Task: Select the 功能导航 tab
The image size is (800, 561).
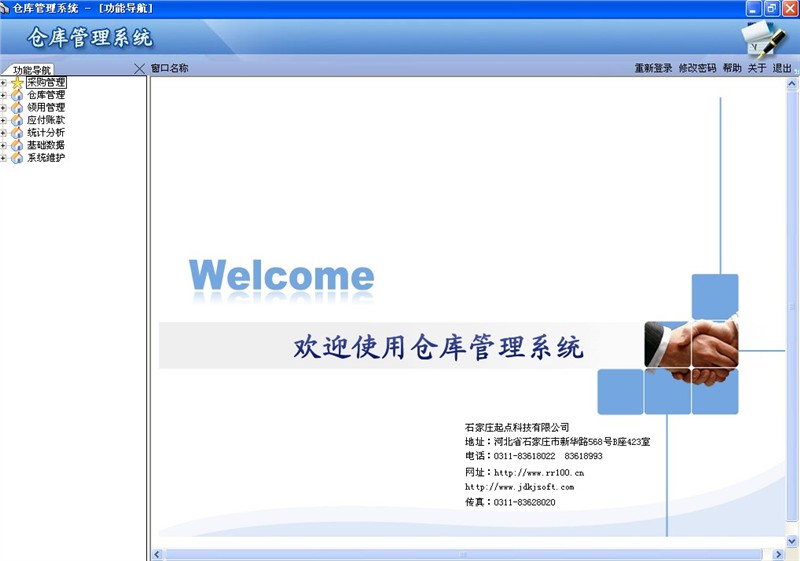Action: 31,70
